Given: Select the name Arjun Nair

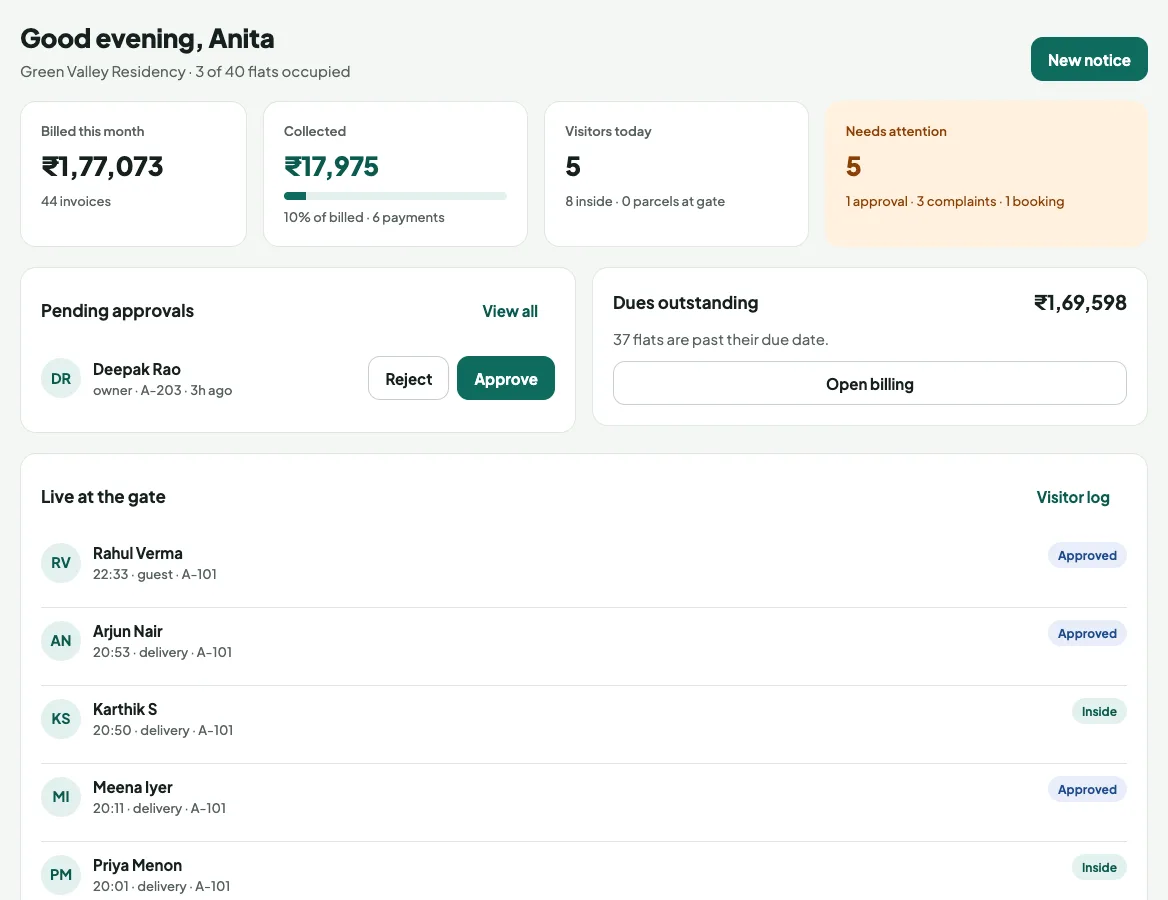Looking at the screenshot, I should (x=127, y=631).
